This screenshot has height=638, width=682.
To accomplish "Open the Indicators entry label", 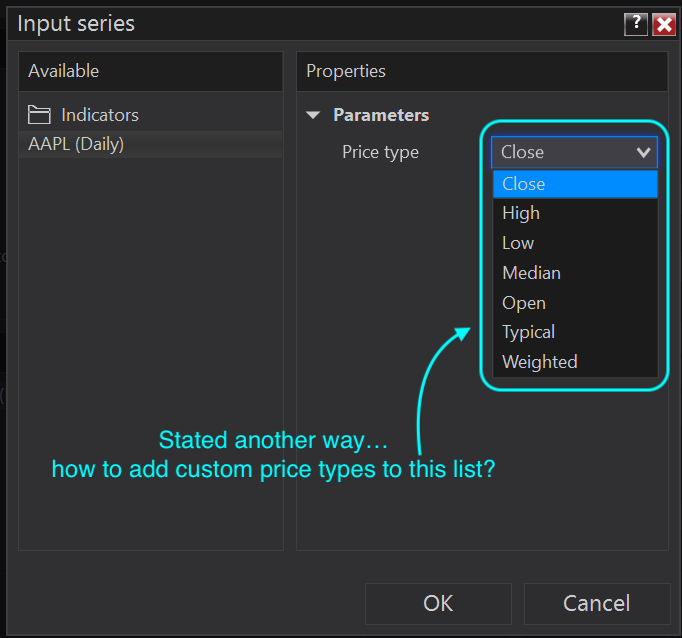I will [100, 115].
